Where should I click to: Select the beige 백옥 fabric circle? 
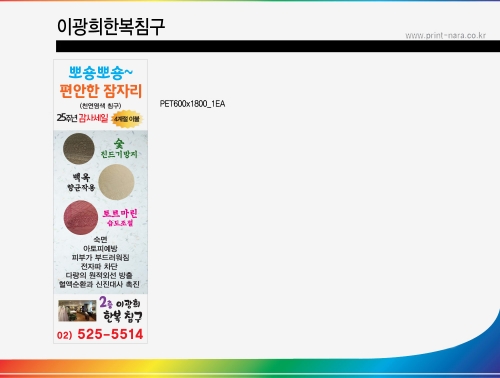pyautogui.click(x=116, y=182)
